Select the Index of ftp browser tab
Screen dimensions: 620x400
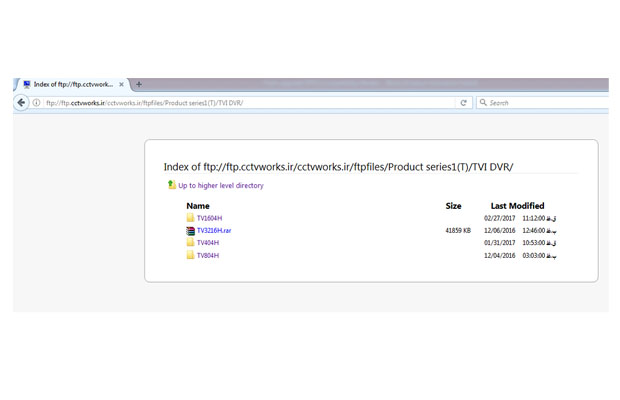point(73,84)
